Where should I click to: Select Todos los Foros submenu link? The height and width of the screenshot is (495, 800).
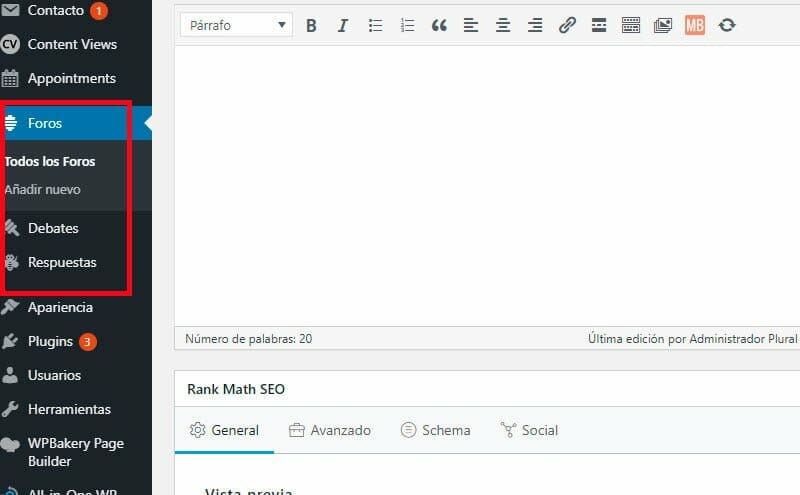click(49, 161)
